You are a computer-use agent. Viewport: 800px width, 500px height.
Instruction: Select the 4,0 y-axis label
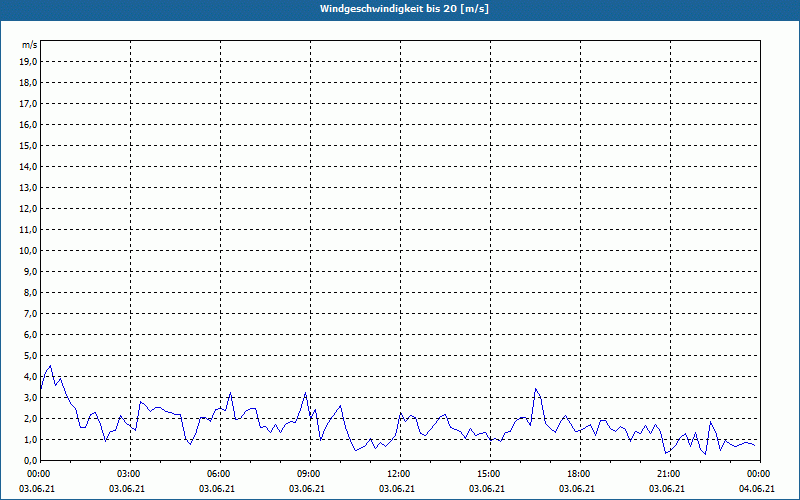click(30, 377)
